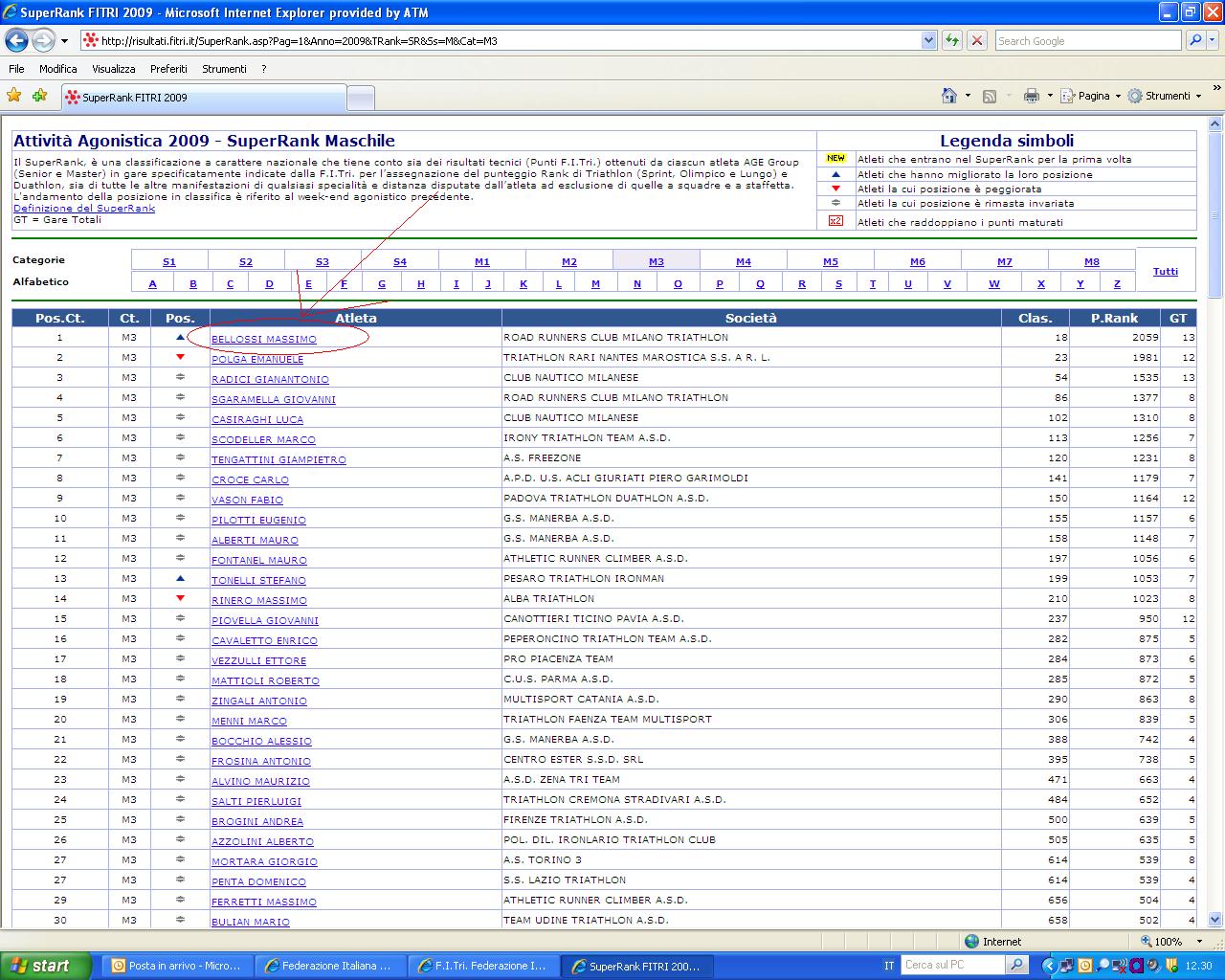Click the IT language indicator in taskbar

point(889,966)
